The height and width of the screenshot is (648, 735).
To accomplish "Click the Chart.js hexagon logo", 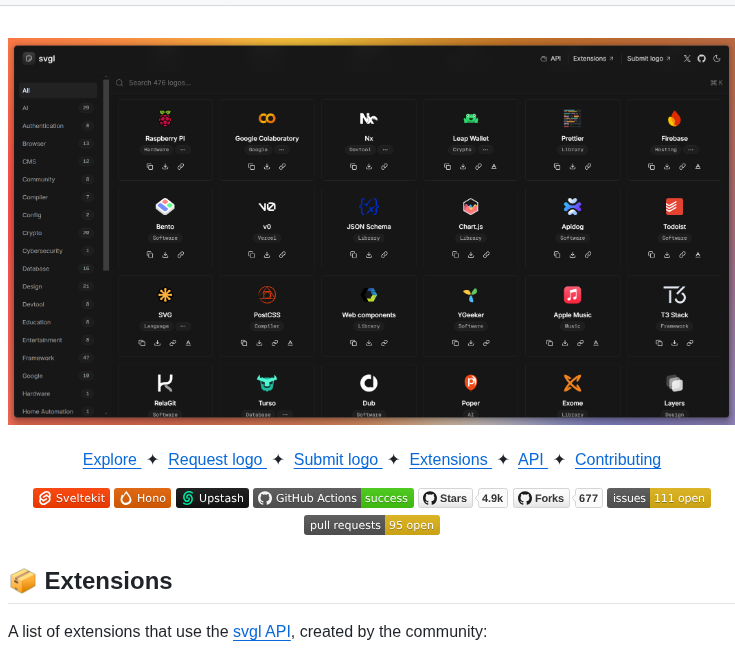I will (x=471, y=206).
